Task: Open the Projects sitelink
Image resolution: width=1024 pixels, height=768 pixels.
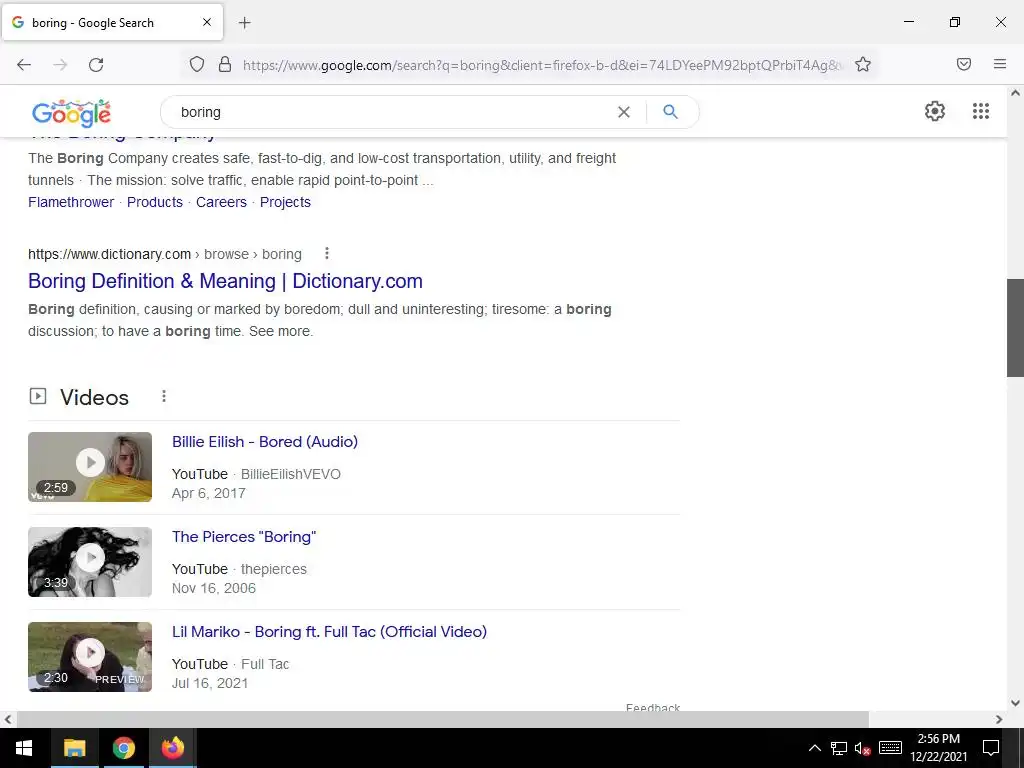Action: [x=285, y=202]
